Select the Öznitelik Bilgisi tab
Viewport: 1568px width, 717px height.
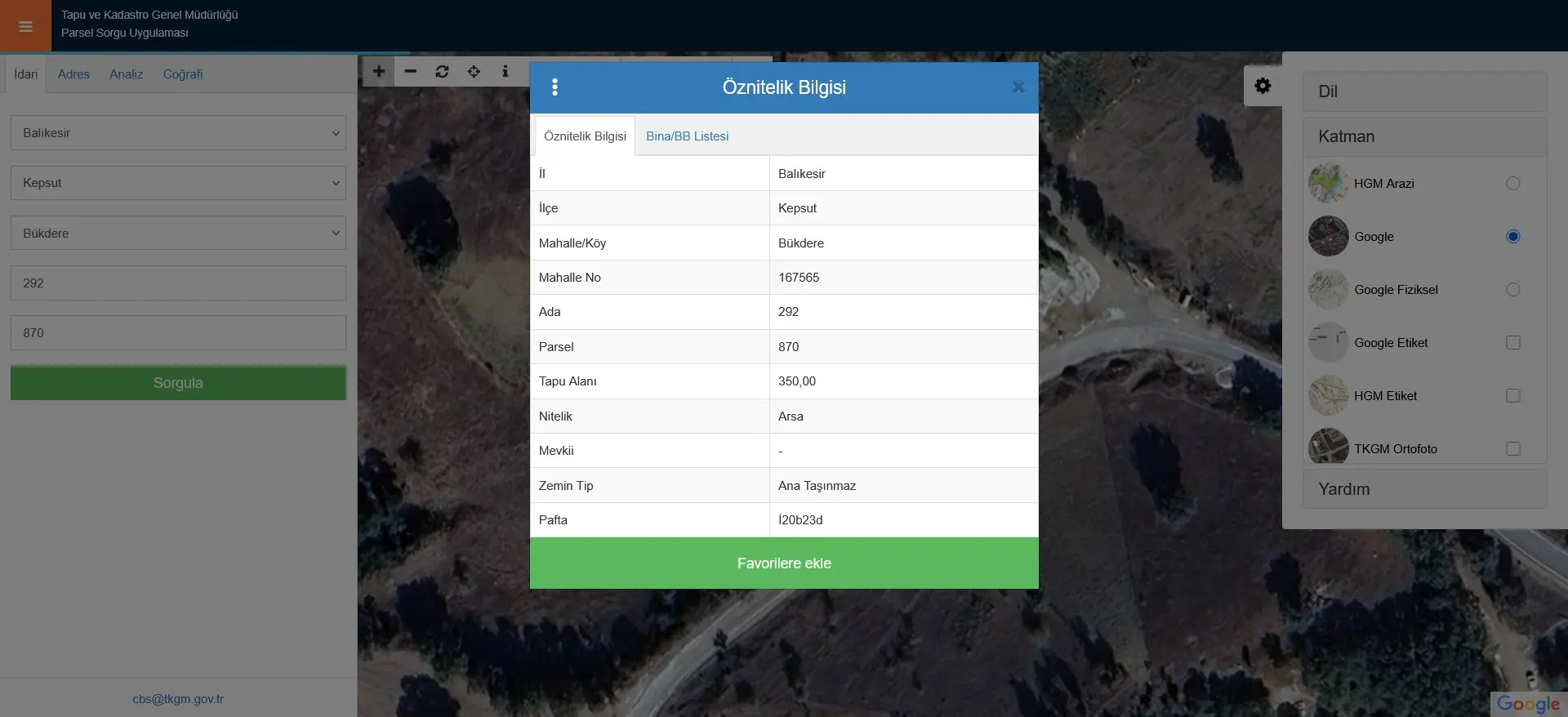(585, 136)
